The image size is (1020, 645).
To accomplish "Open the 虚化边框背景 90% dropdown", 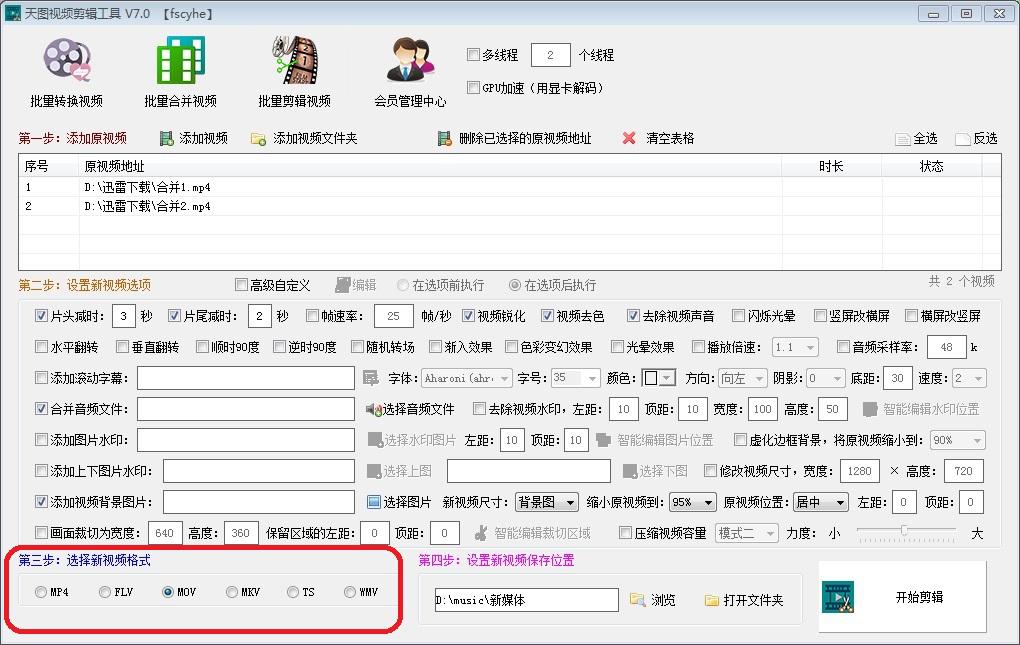I will coord(958,440).
